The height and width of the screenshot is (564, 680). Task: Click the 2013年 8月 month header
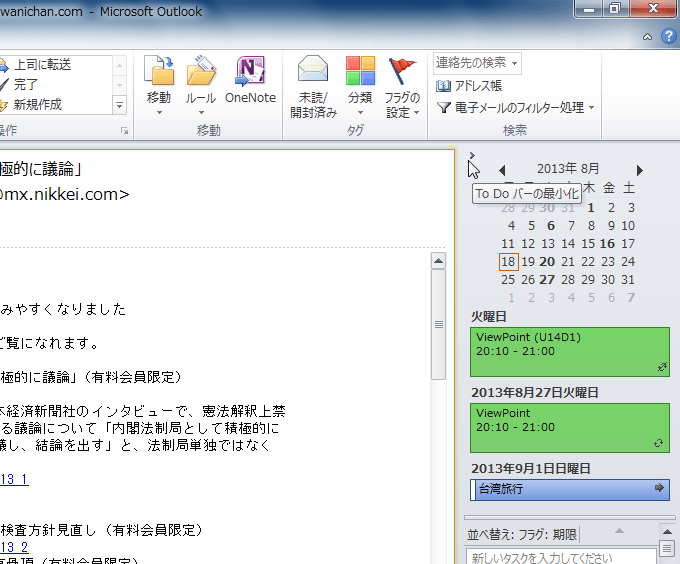(568, 169)
